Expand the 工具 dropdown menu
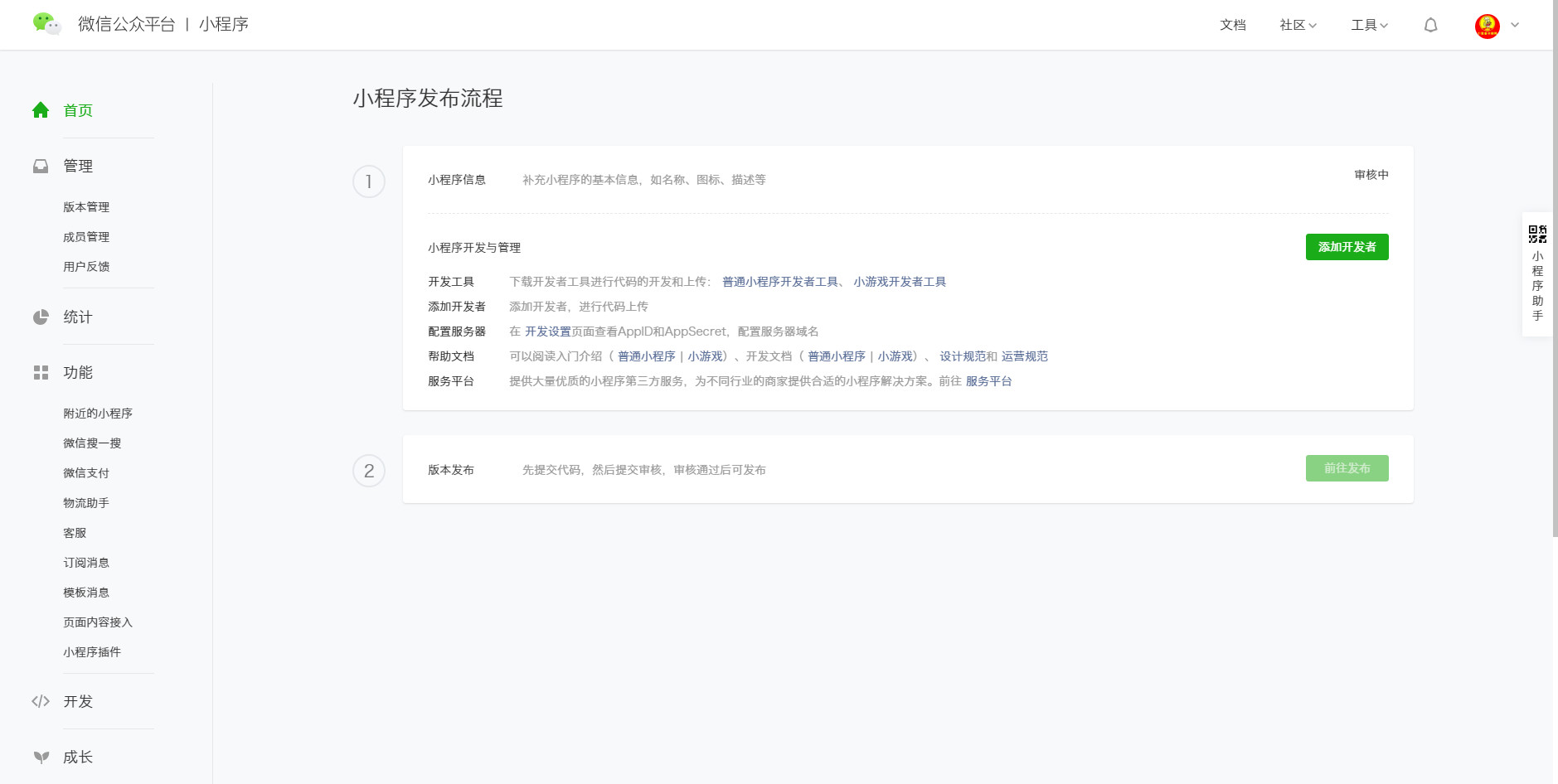 [1369, 25]
